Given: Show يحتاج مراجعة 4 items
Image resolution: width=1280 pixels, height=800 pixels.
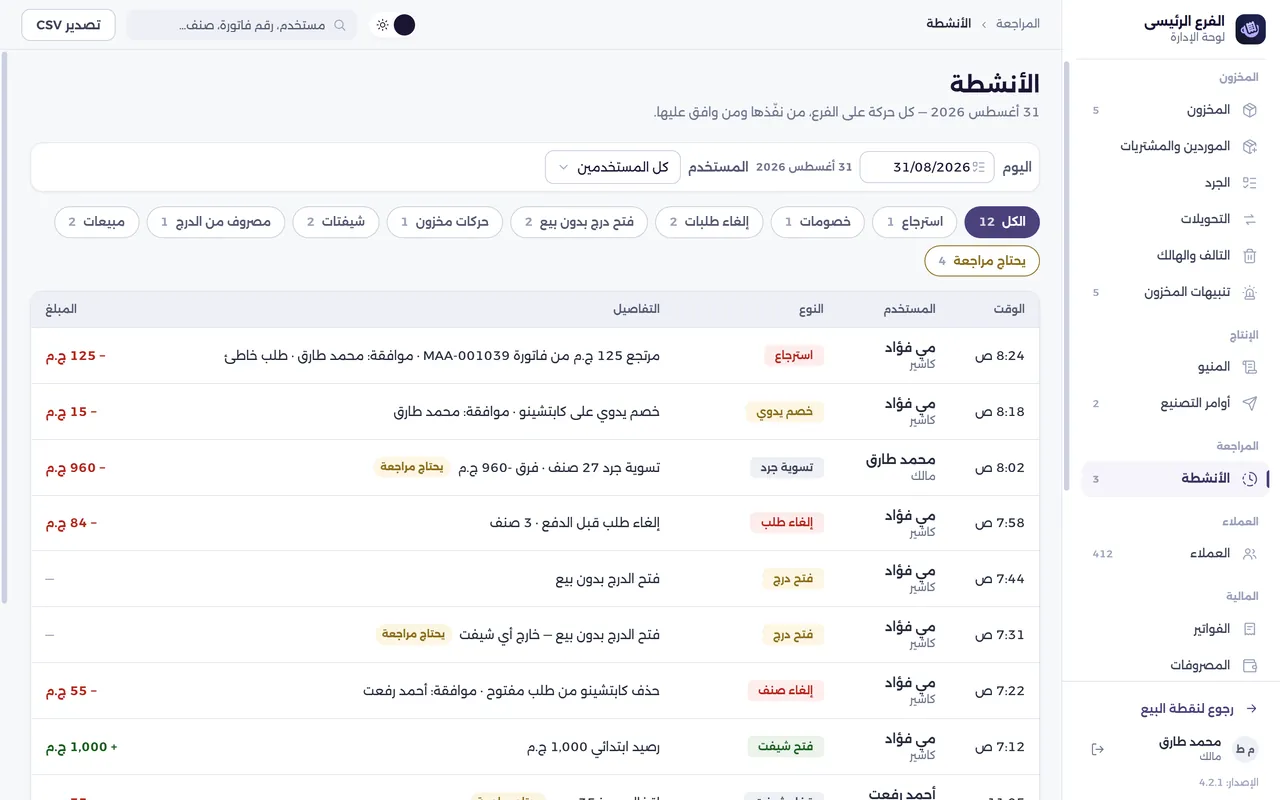Looking at the screenshot, I should 982,261.
